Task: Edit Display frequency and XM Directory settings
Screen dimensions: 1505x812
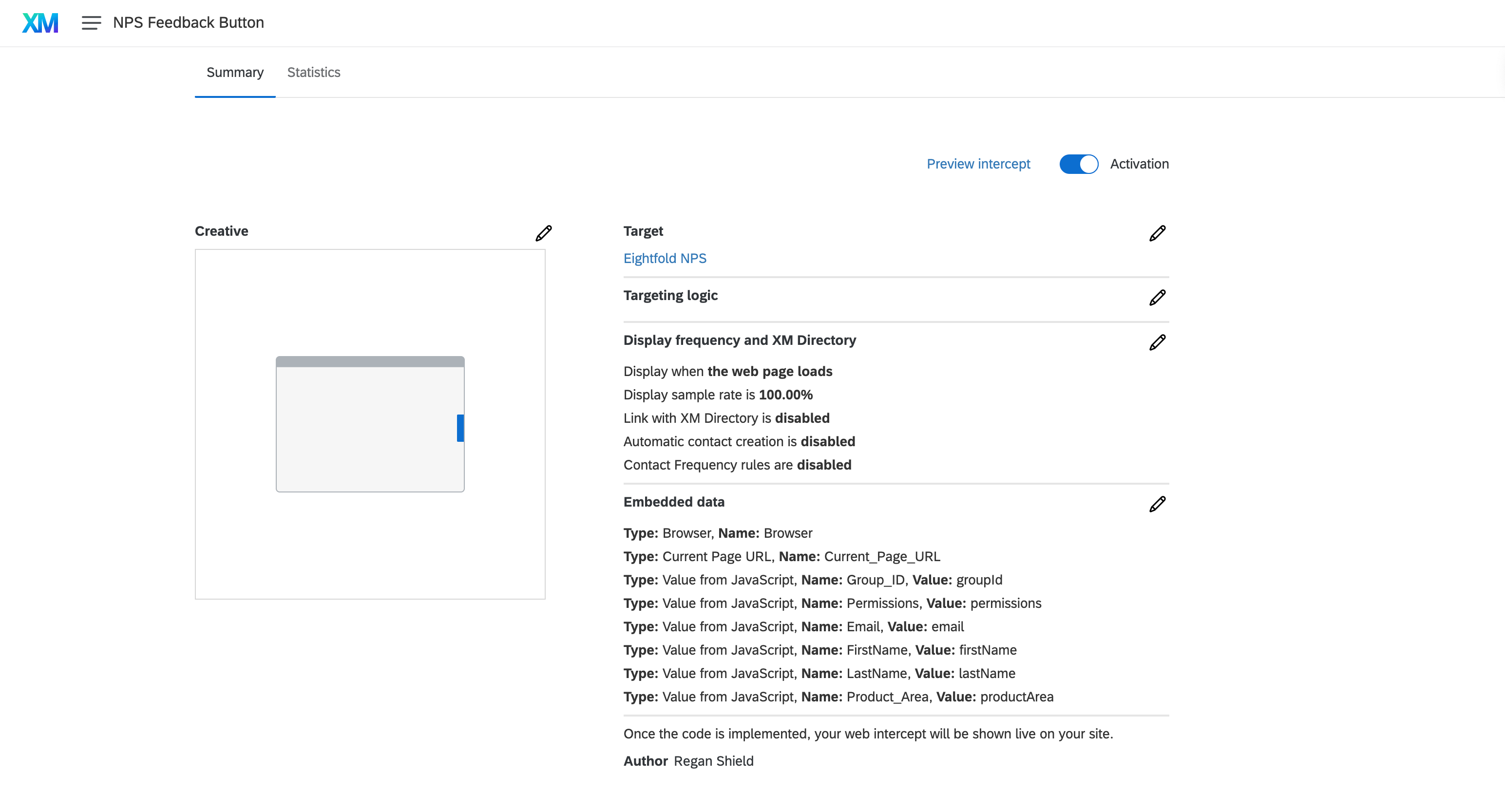Action: tap(1157, 342)
